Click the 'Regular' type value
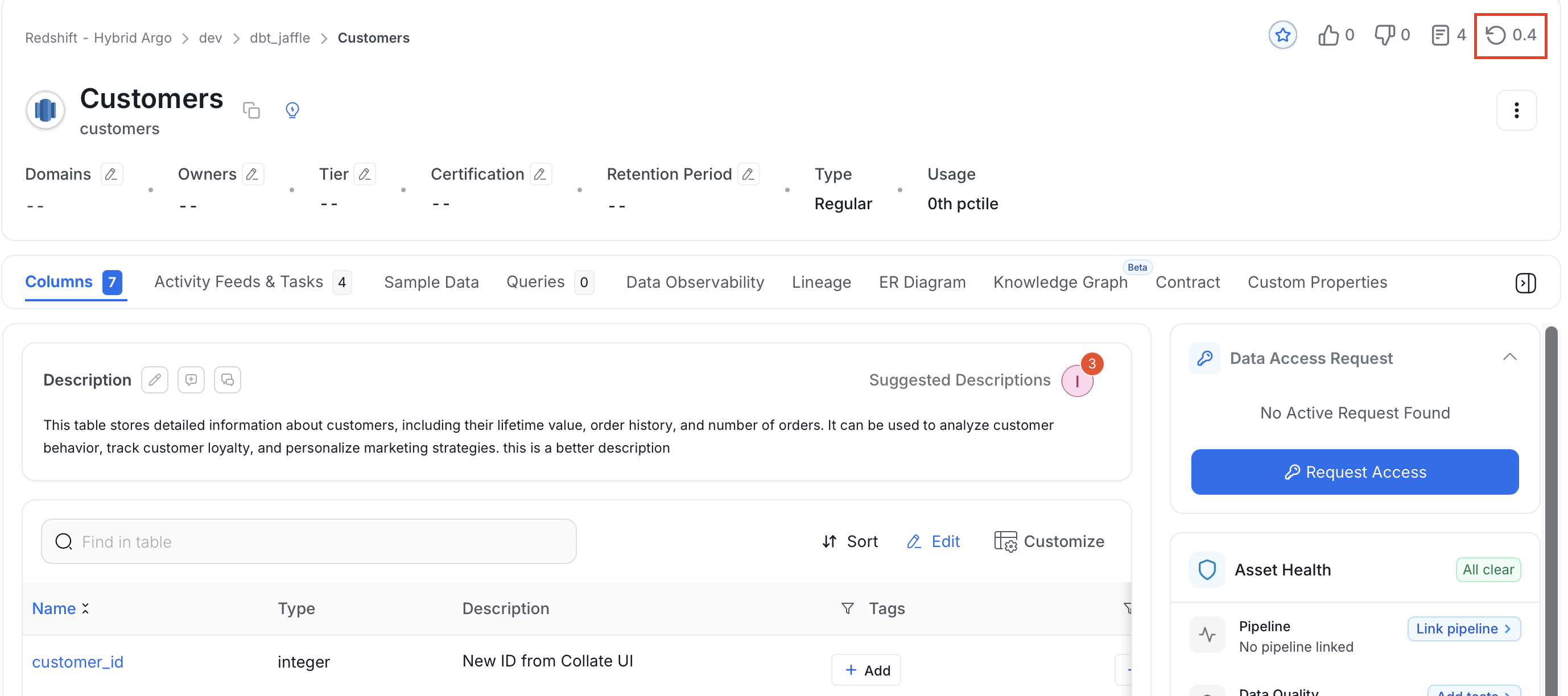The height and width of the screenshot is (696, 1568). click(843, 204)
